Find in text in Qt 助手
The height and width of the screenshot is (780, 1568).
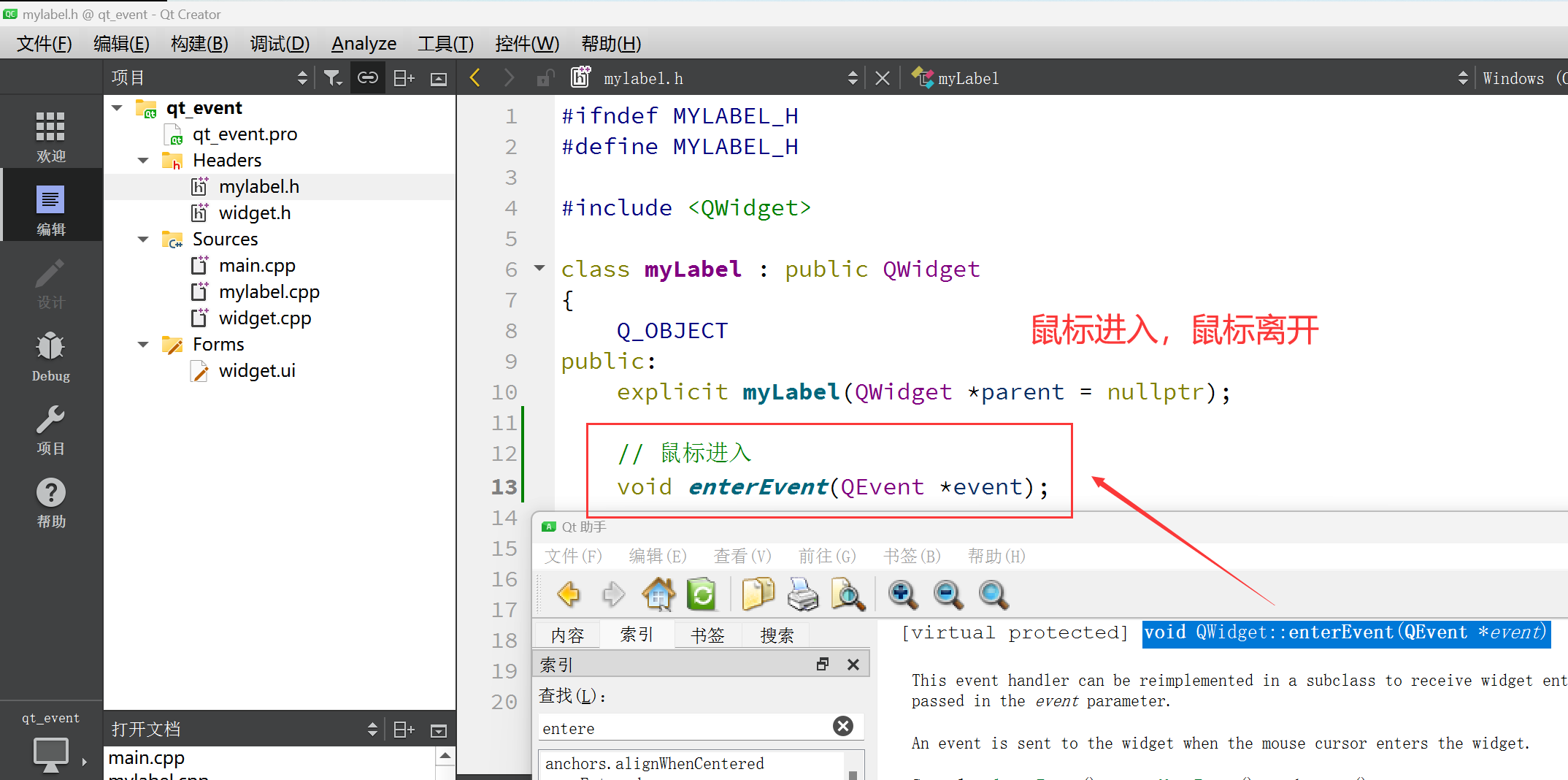[x=848, y=594]
